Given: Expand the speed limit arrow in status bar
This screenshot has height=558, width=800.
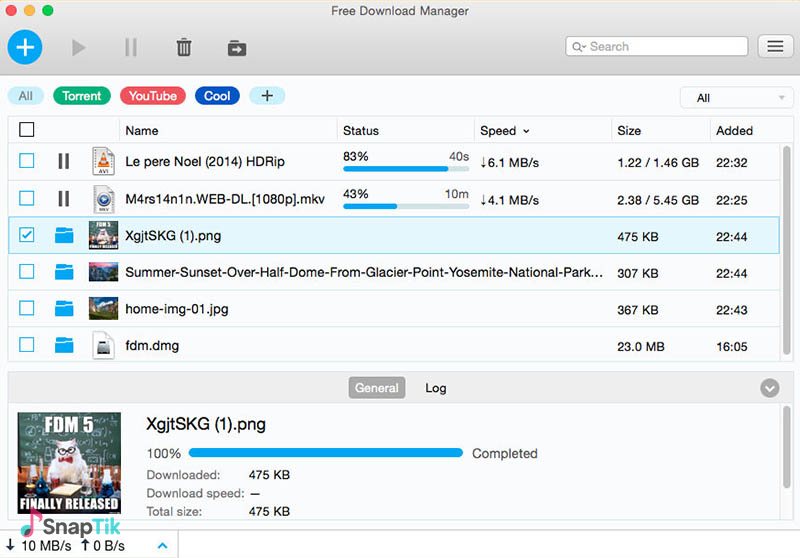Looking at the screenshot, I should tap(162, 545).
